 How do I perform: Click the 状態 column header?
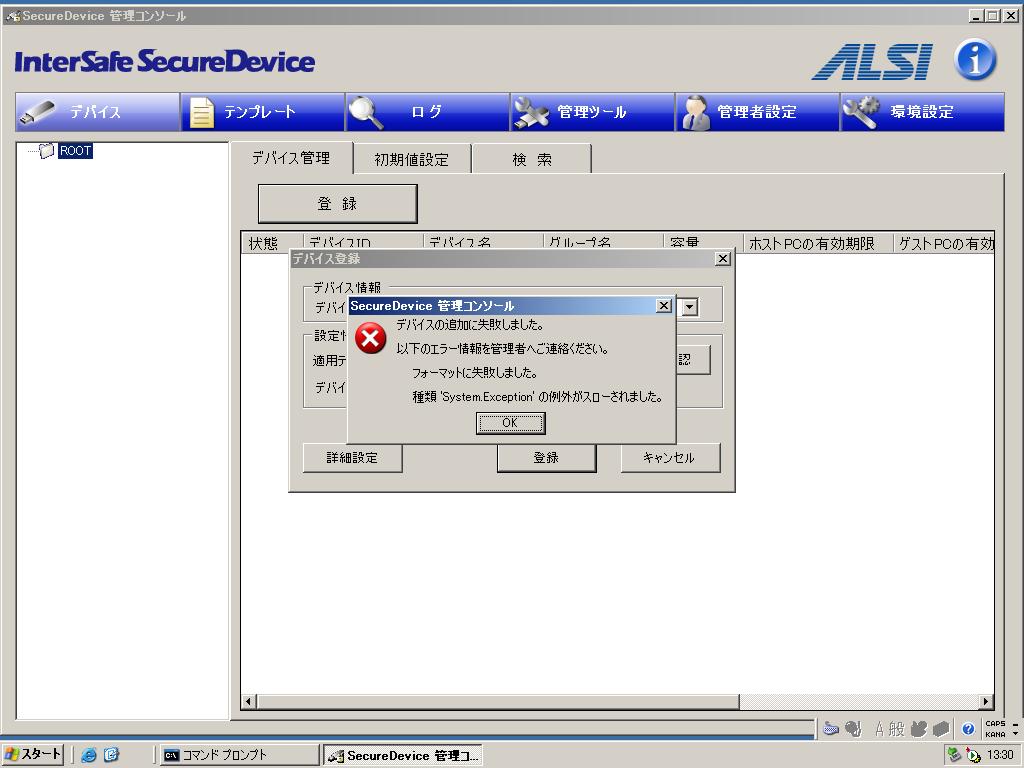(272, 242)
